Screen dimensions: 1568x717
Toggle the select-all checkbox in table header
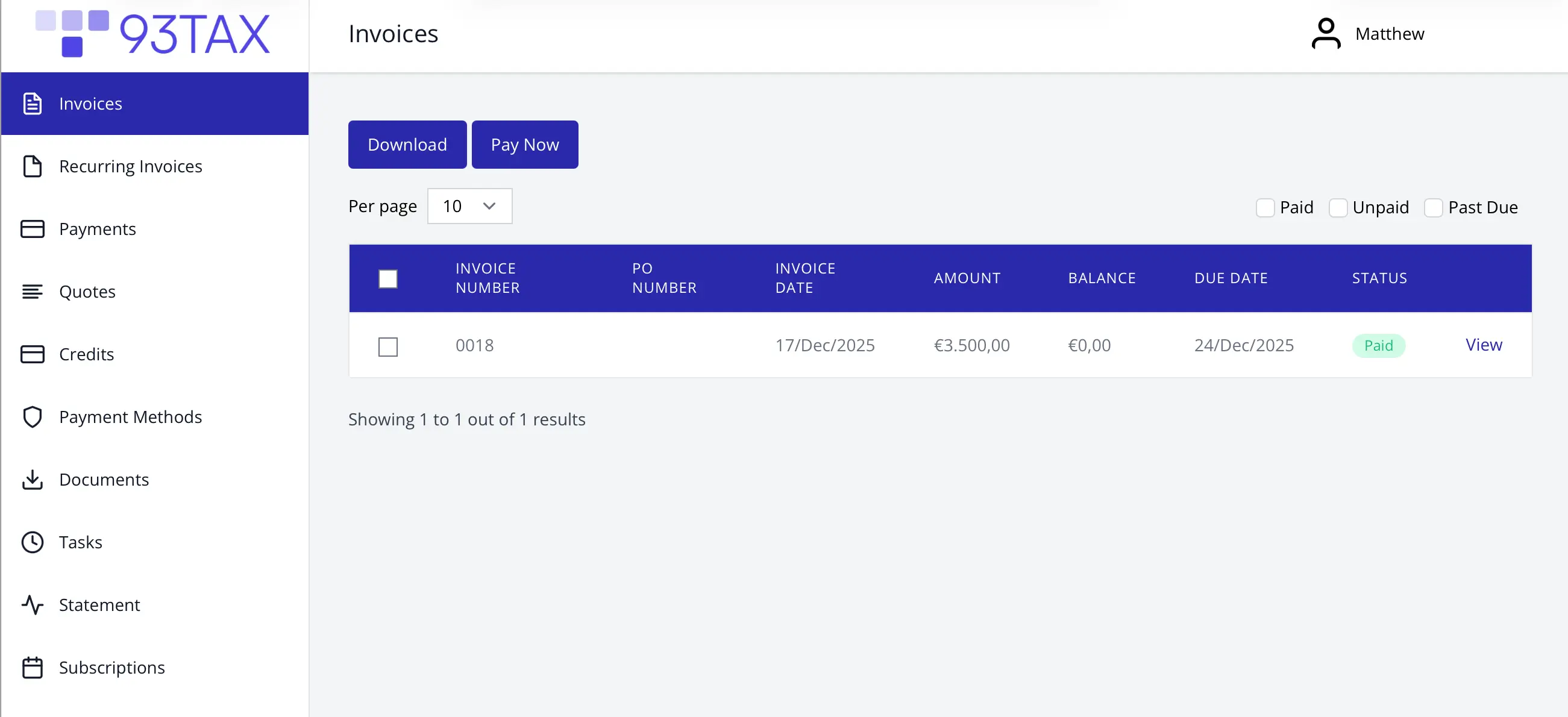click(x=388, y=279)
